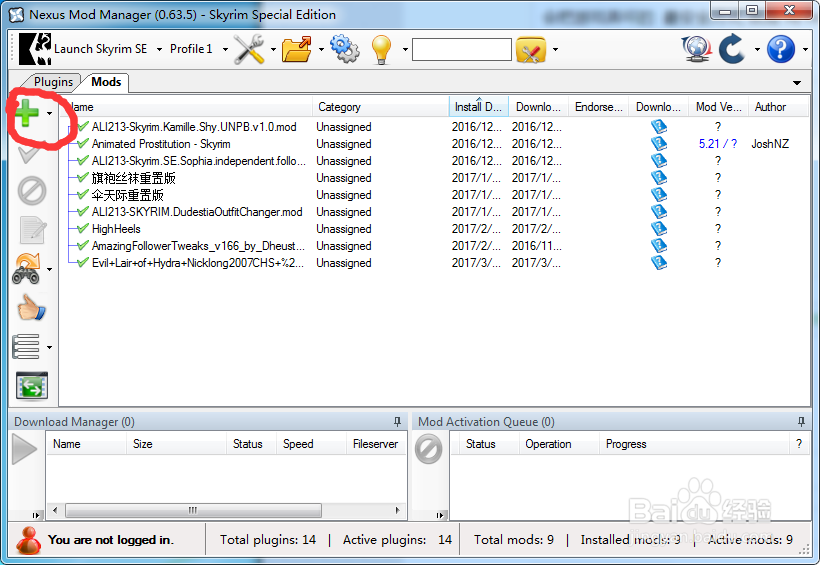Screen dimensions: 820x565
Task: Toggle checkmark for HighHeels mod
Action: coord(83,229)
